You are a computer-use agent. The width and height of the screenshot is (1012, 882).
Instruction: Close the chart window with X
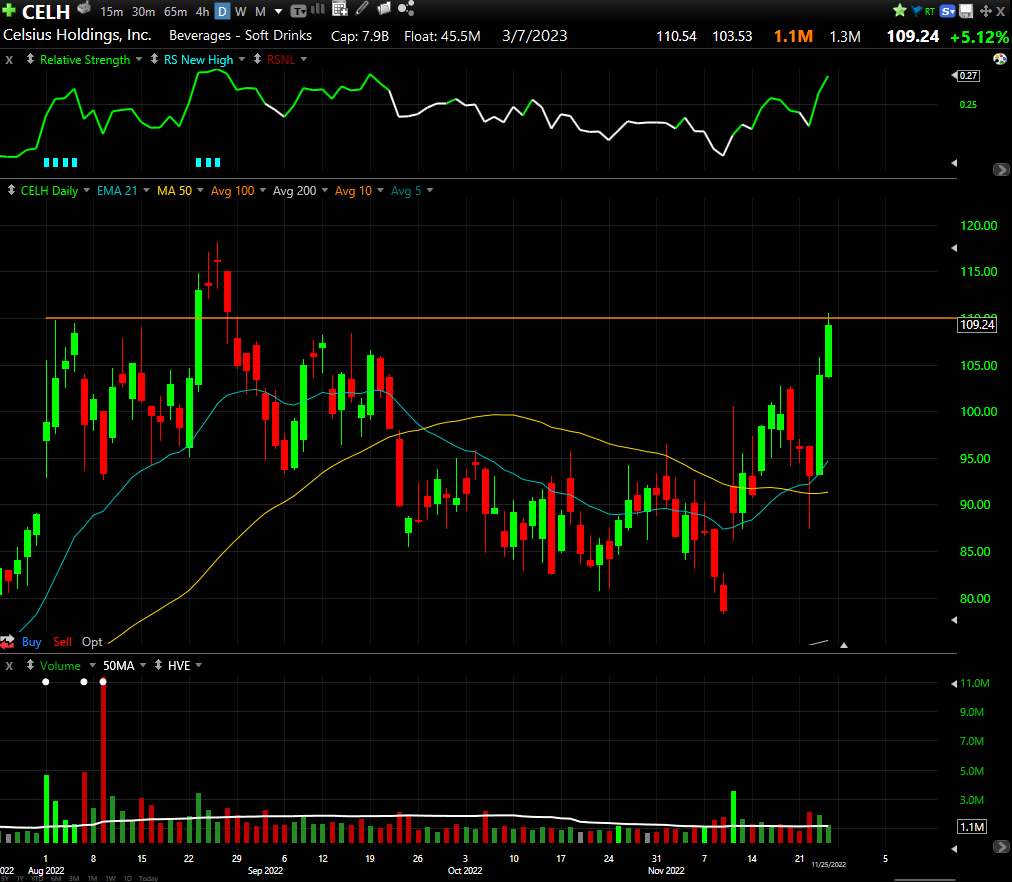1000,11
